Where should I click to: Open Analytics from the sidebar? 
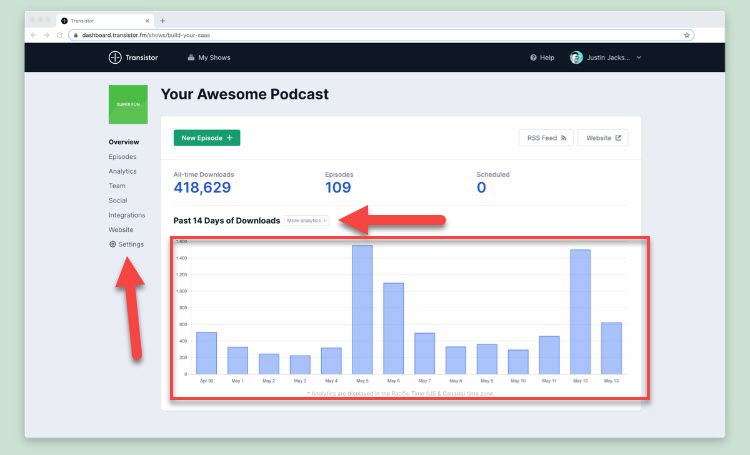click(122, 171)
